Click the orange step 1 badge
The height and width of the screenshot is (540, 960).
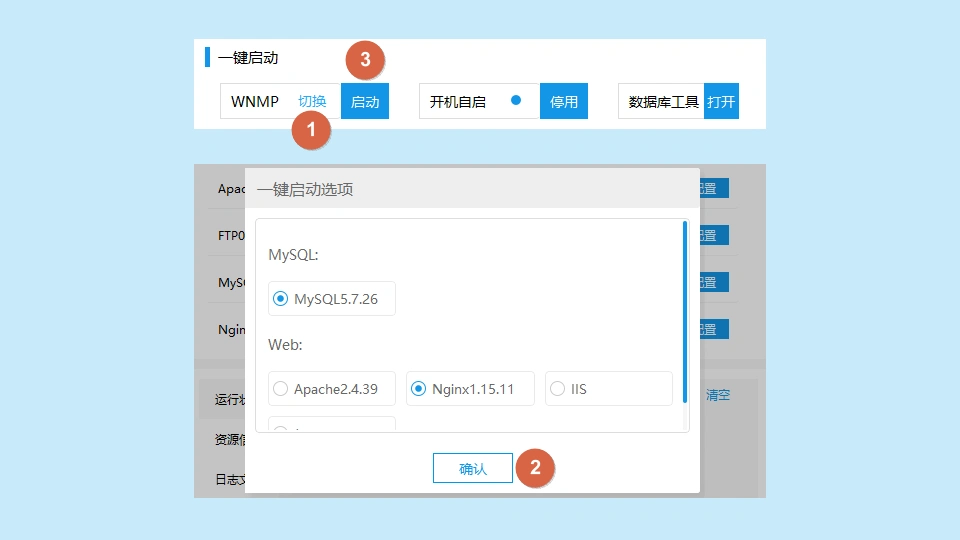[311, 130]
